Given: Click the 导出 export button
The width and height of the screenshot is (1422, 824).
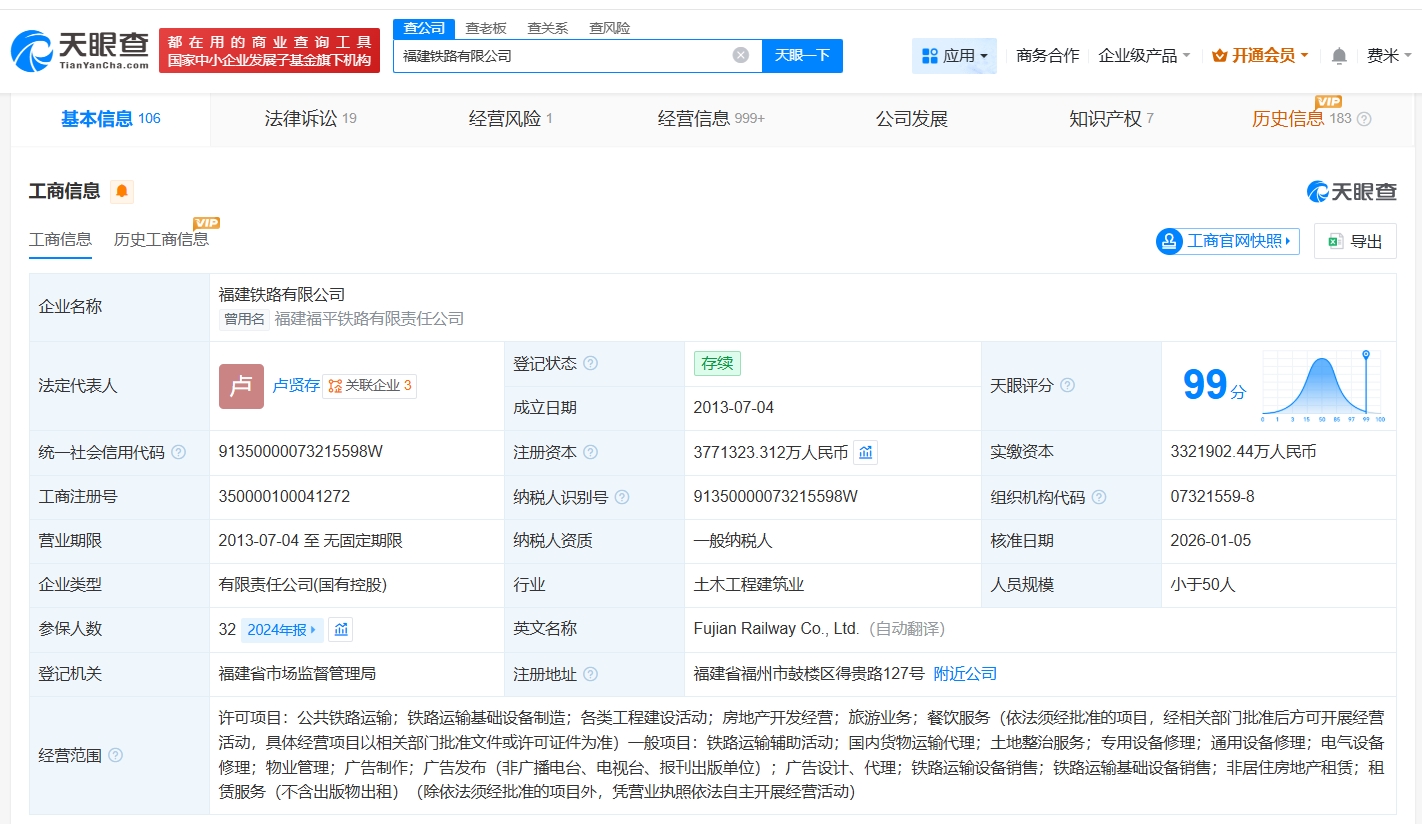Looking at the screenshot, I should click(x=1355, y=241).
